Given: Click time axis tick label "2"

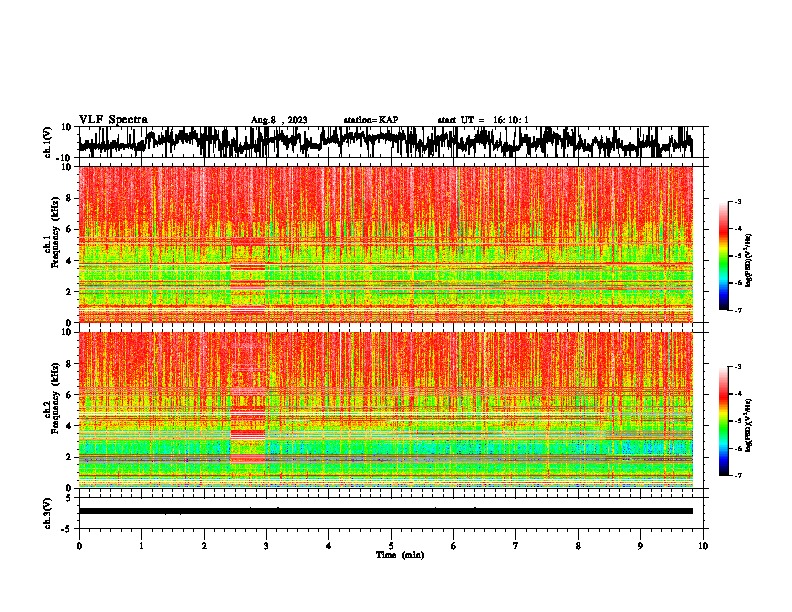Looking at the screenshot, I should pyautogui.click(x=204, y=546).
